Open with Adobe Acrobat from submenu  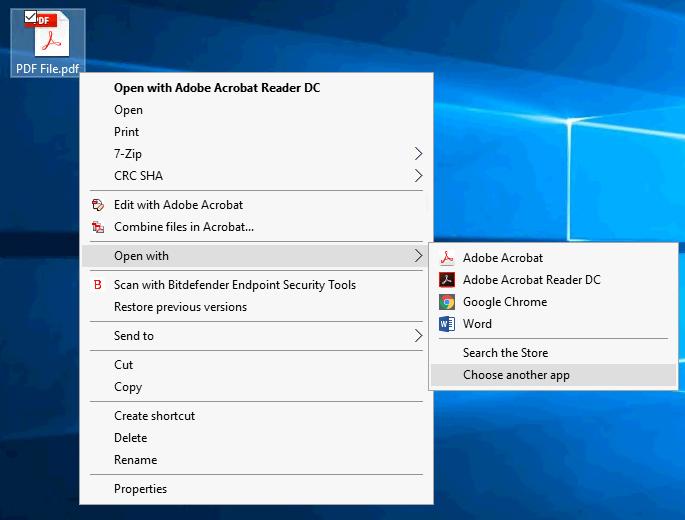pos(554,258)
